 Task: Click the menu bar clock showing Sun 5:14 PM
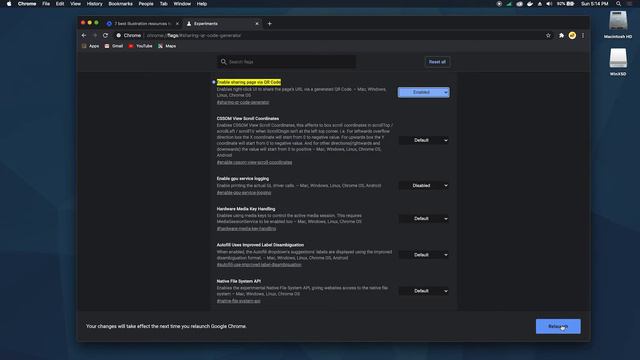[x=595, y=4]
